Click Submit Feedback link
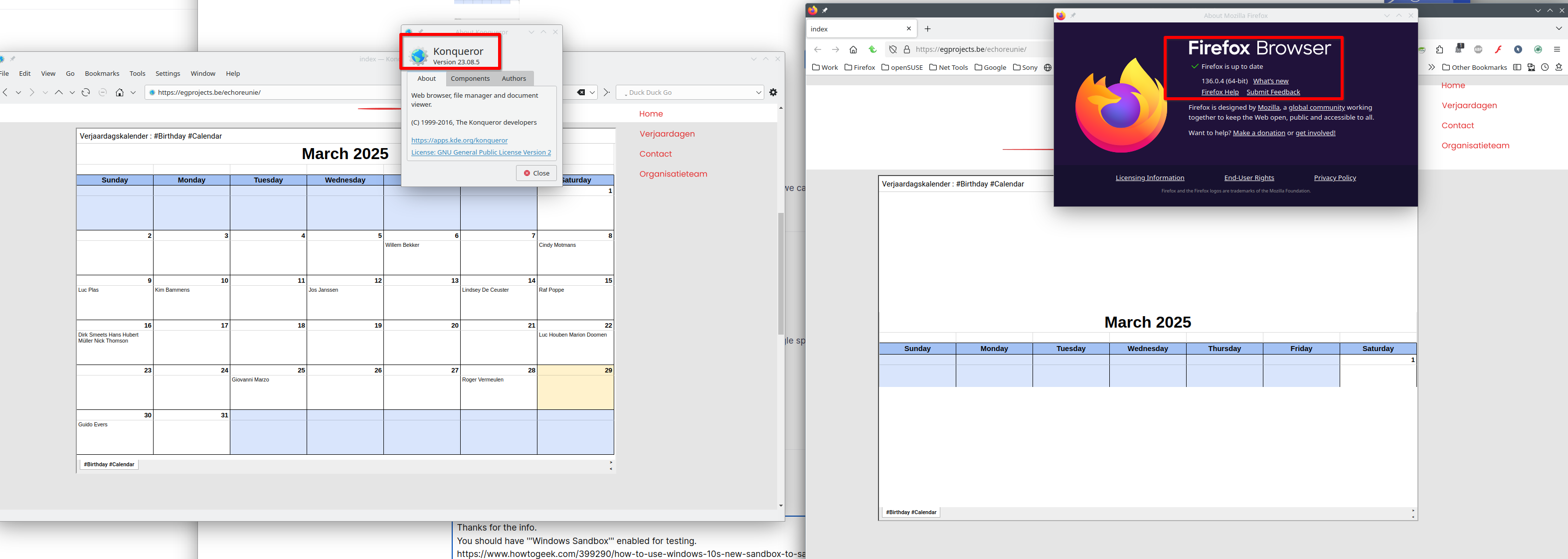This screenshot has height=559, width=1568. tap(1273, 93)
